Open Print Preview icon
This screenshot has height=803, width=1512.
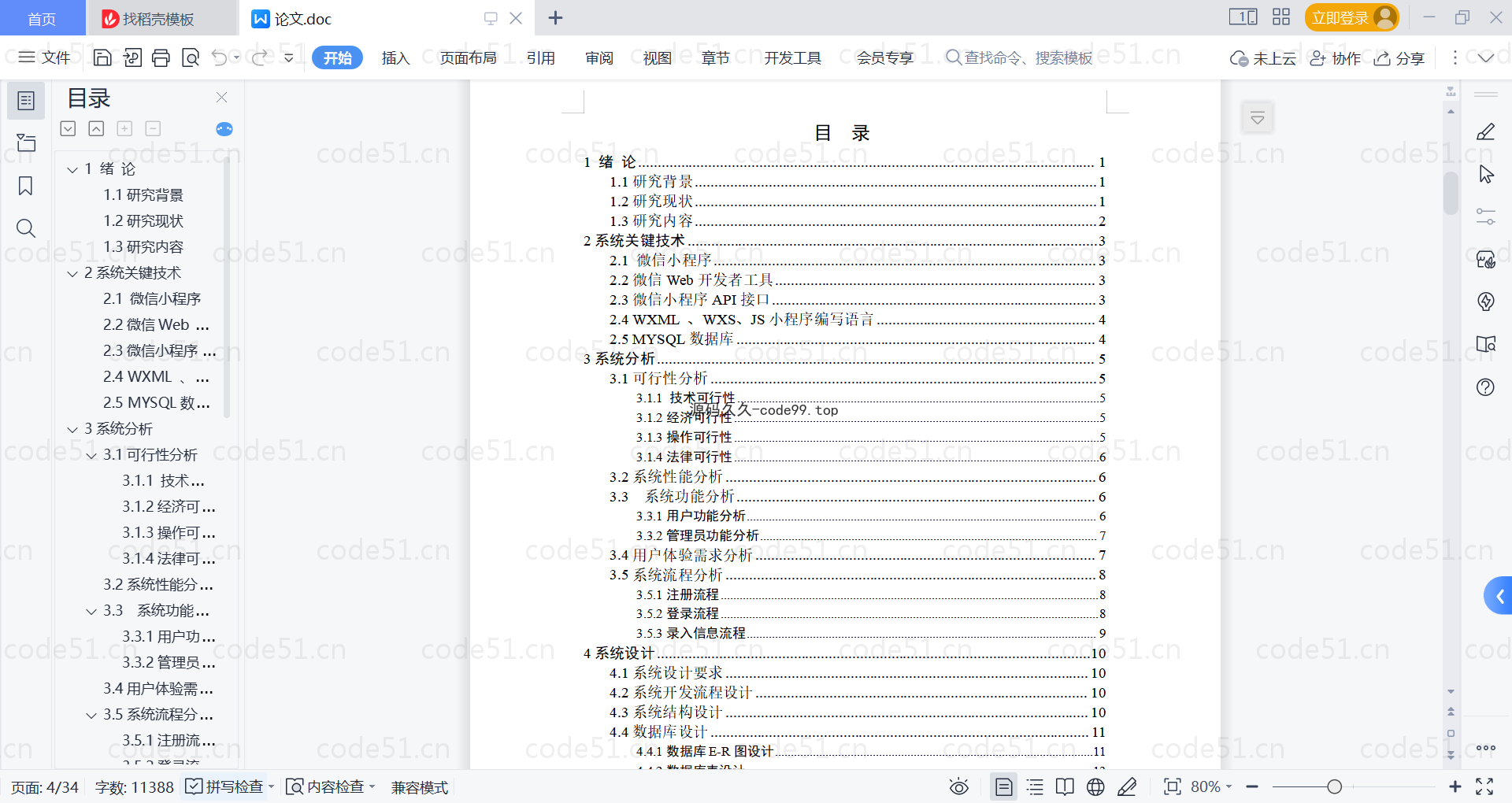pyautogui.click(x=191, y=57)
